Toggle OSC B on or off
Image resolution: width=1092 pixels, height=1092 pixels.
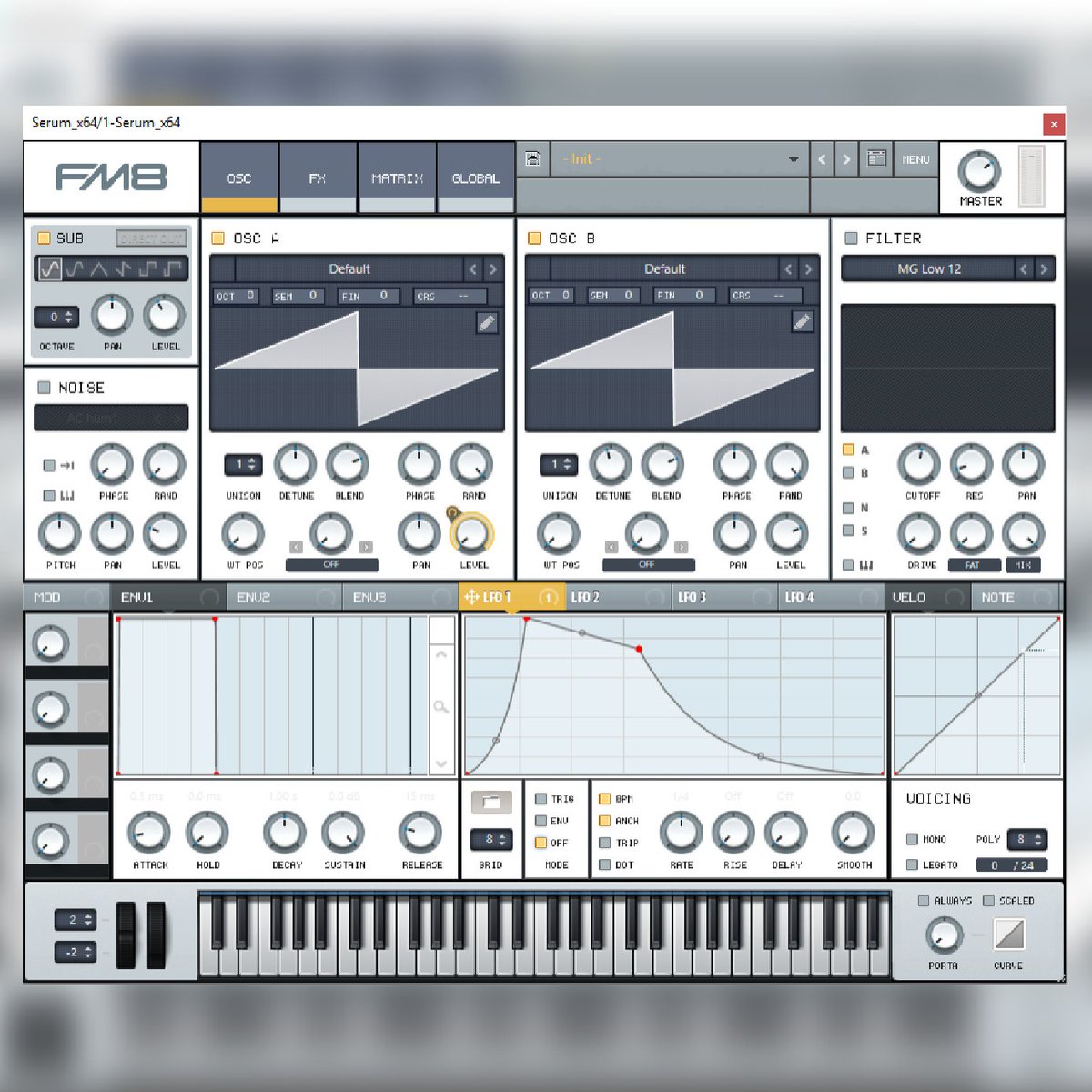pyautogui.click(x=534, y=238)
